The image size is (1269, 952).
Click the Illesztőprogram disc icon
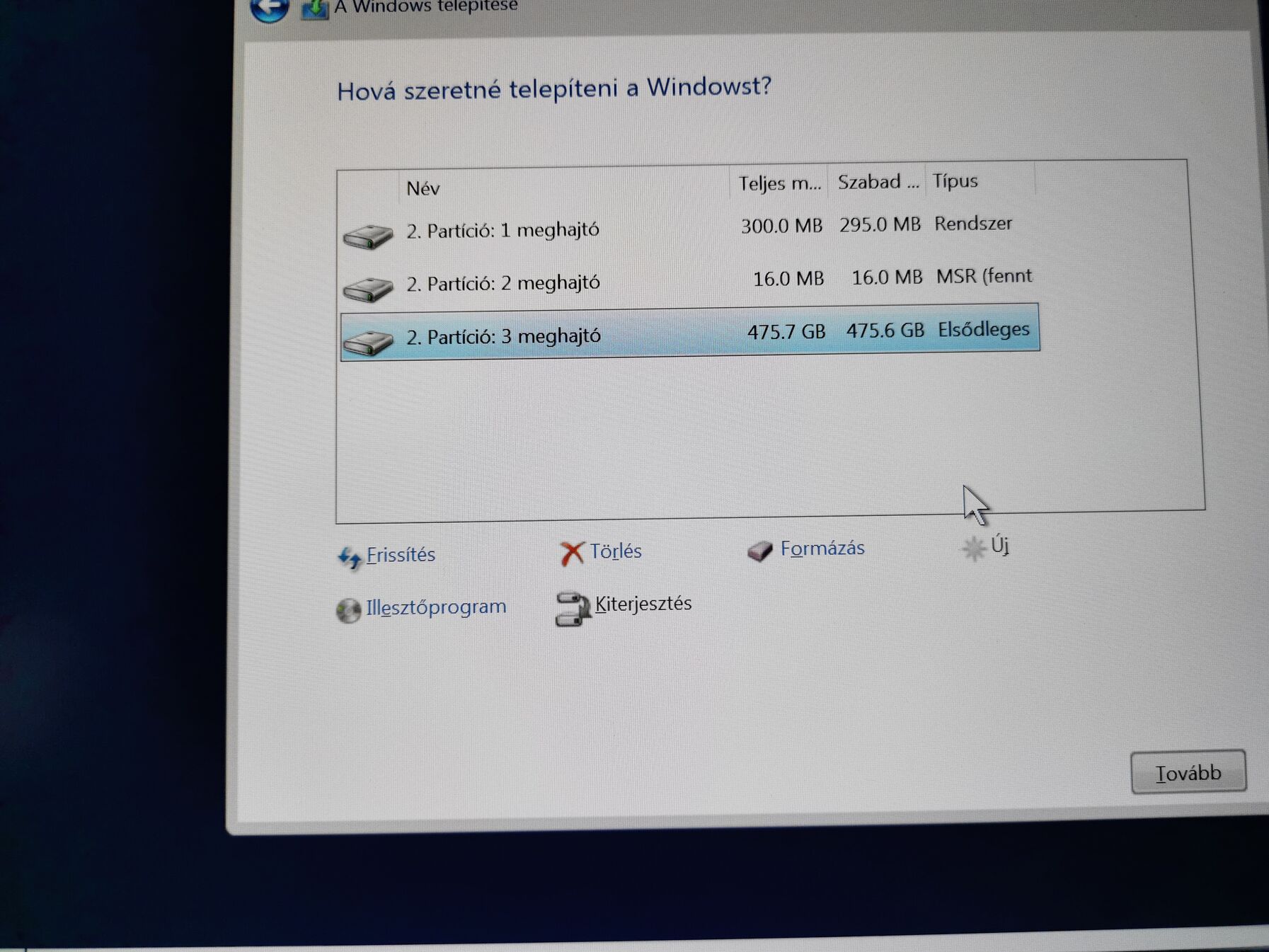348,610
